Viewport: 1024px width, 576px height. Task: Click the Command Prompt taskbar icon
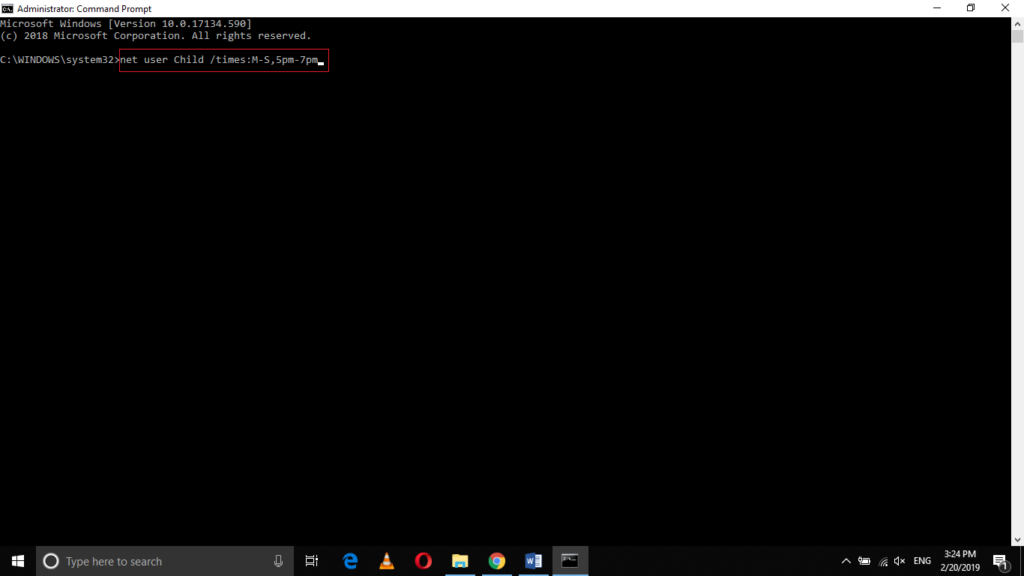point(570,561)
